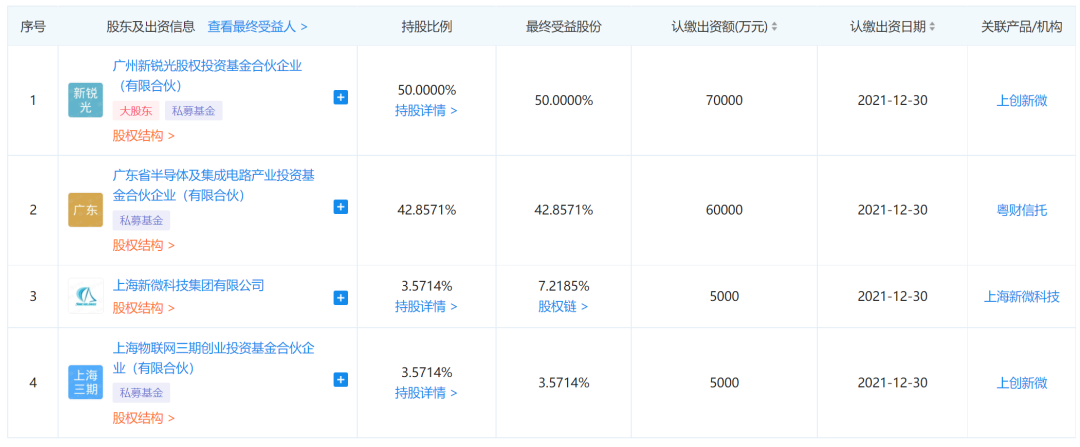This screenshot has width=1080, height=447.
Task: Select the 42.8571% holding ratio cell
Action: tap(426, 210)
